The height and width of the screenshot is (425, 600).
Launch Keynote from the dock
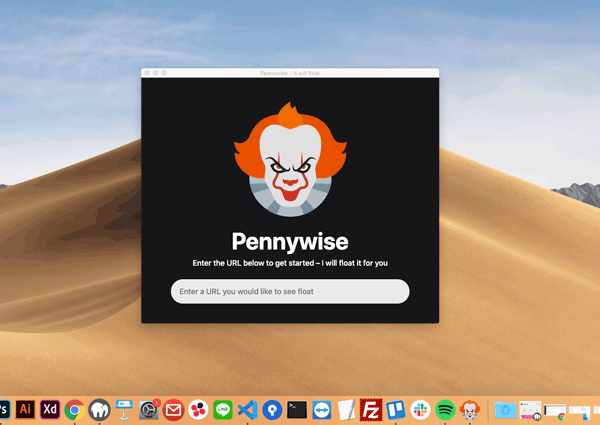coord(124,410)
